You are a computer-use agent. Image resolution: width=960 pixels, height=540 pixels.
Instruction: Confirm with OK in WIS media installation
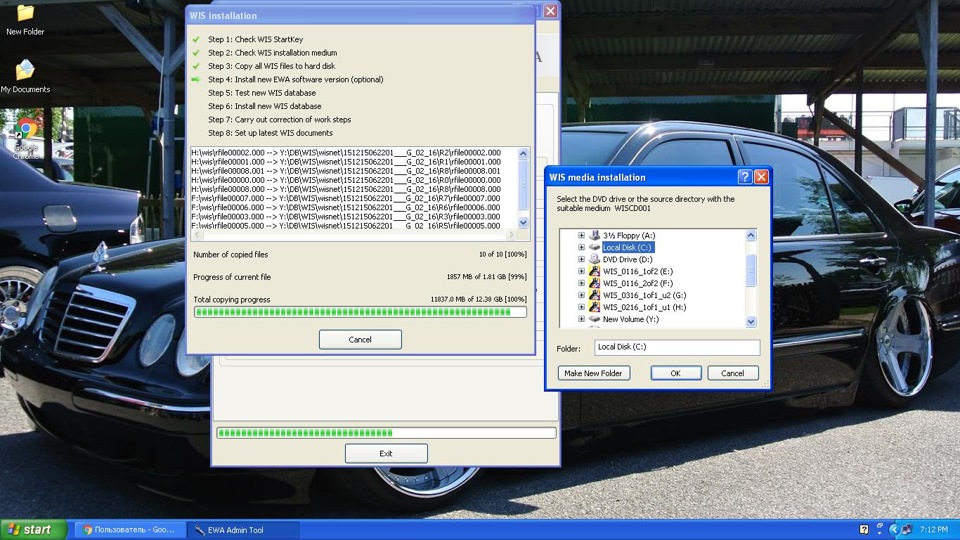[675, 373]
